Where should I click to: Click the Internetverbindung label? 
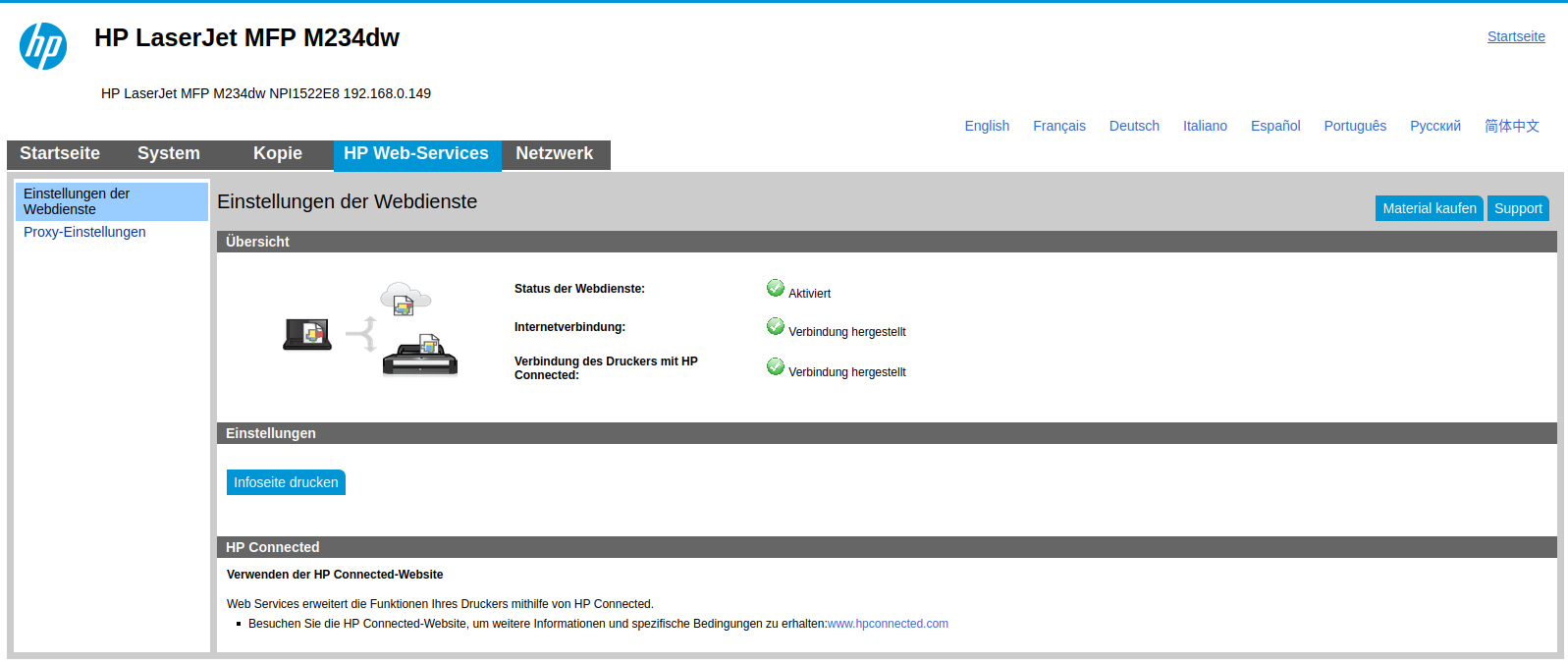(x=569, y=327)
